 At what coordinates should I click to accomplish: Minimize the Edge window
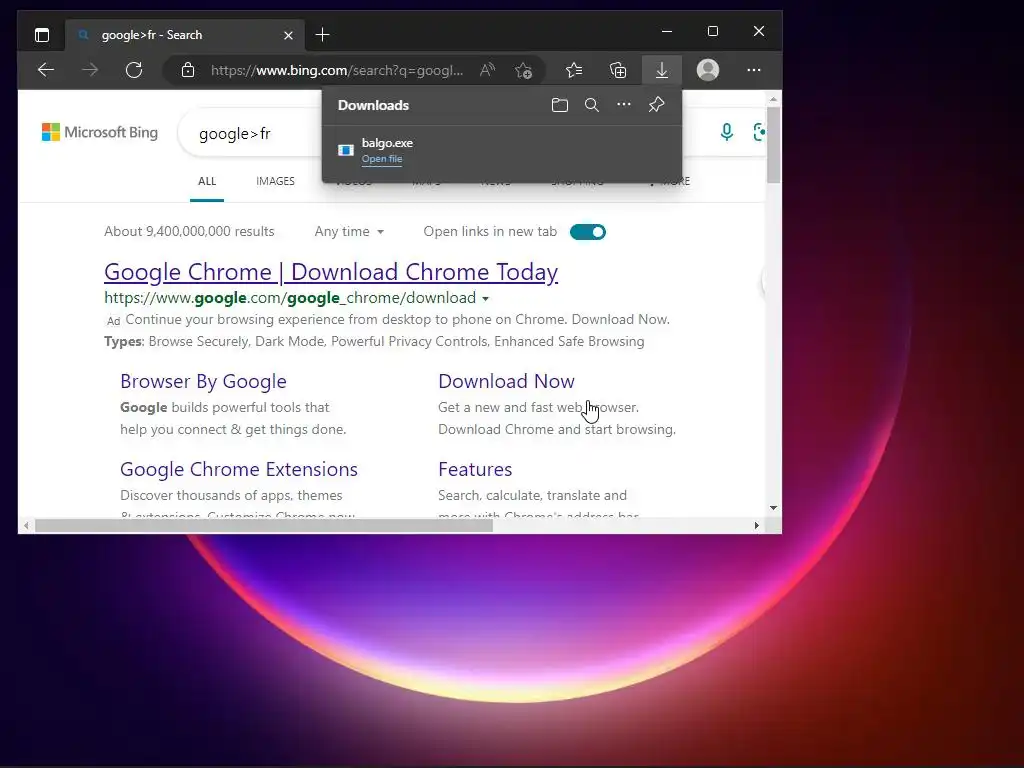(667, 31)
